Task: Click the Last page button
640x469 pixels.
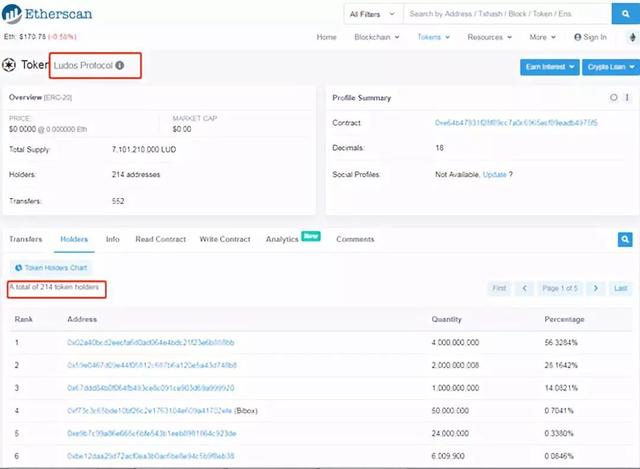Action: 620,288
